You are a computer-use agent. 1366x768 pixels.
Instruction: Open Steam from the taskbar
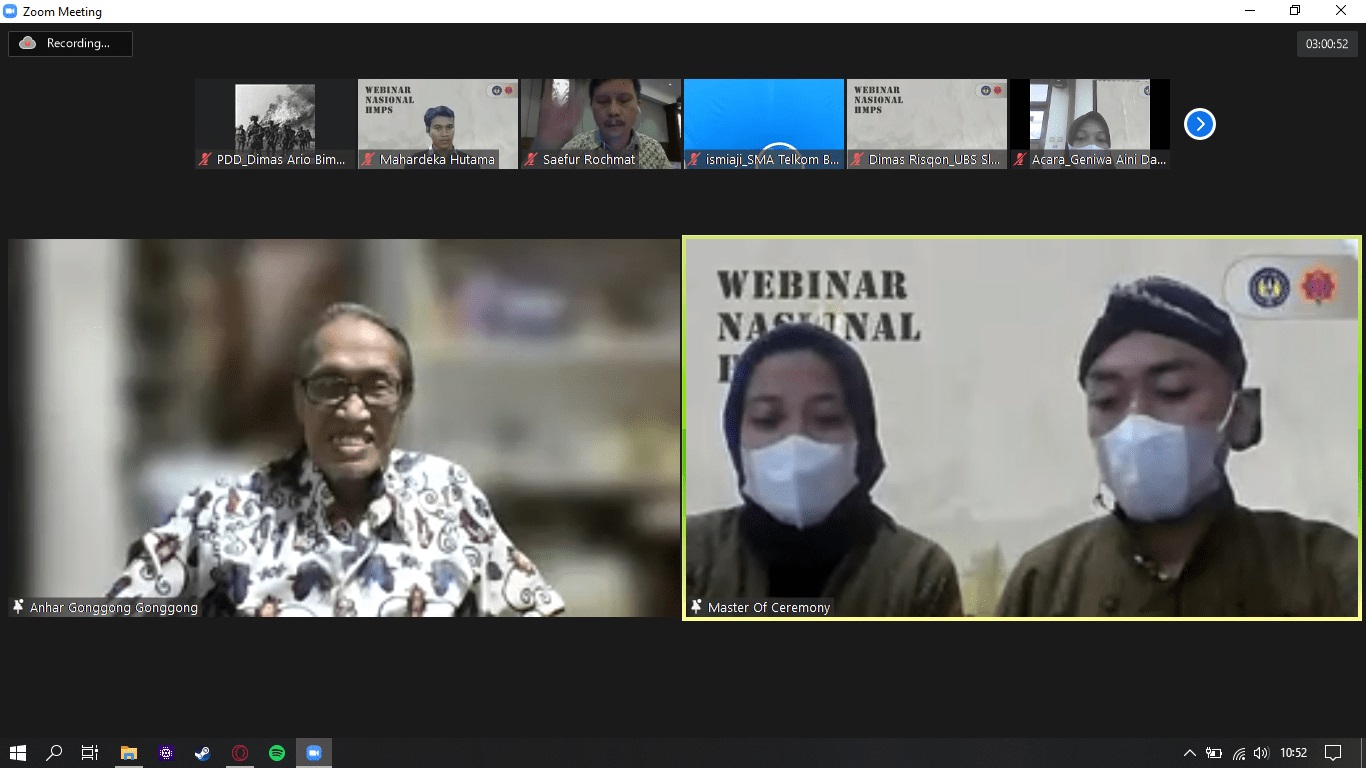coord(202,753)
